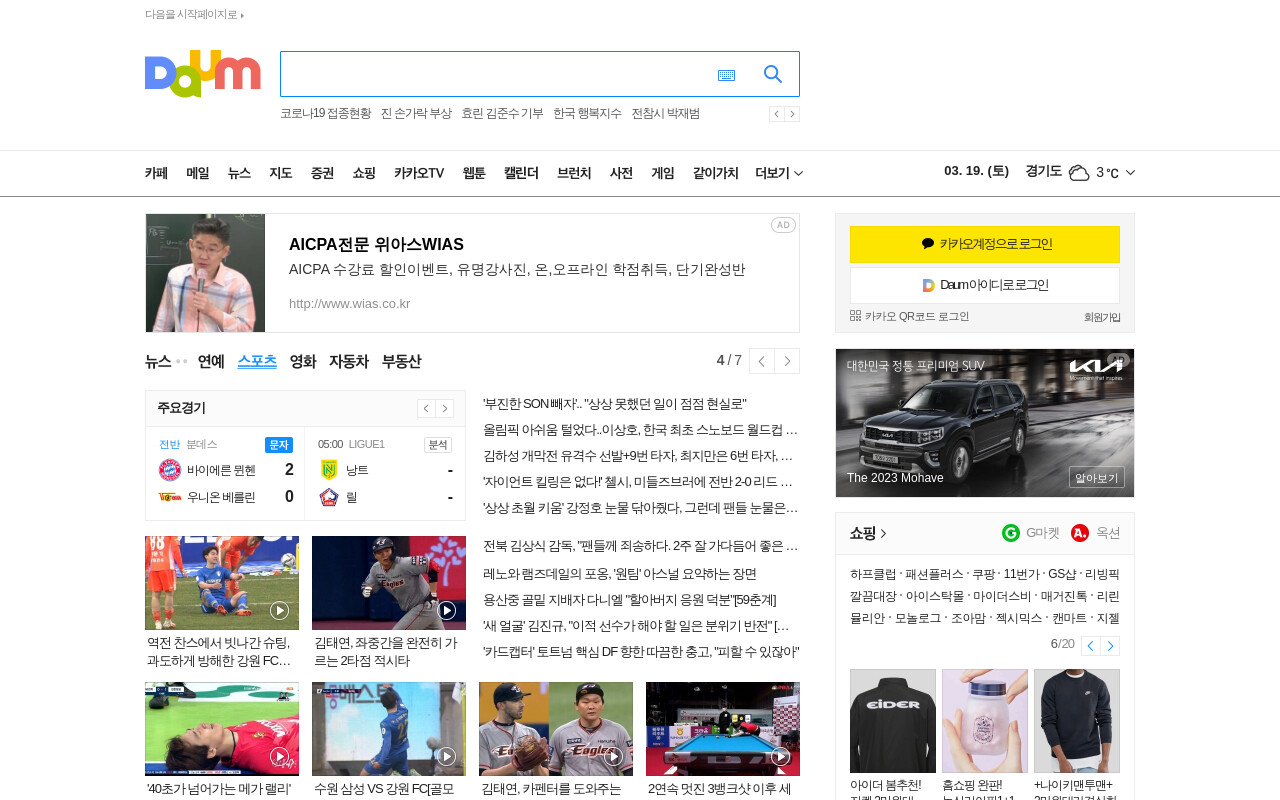Open the 사전 menu item
The height and width of the screenshot is (800, 1280).
pyautogui.click(x=621, y=173)
